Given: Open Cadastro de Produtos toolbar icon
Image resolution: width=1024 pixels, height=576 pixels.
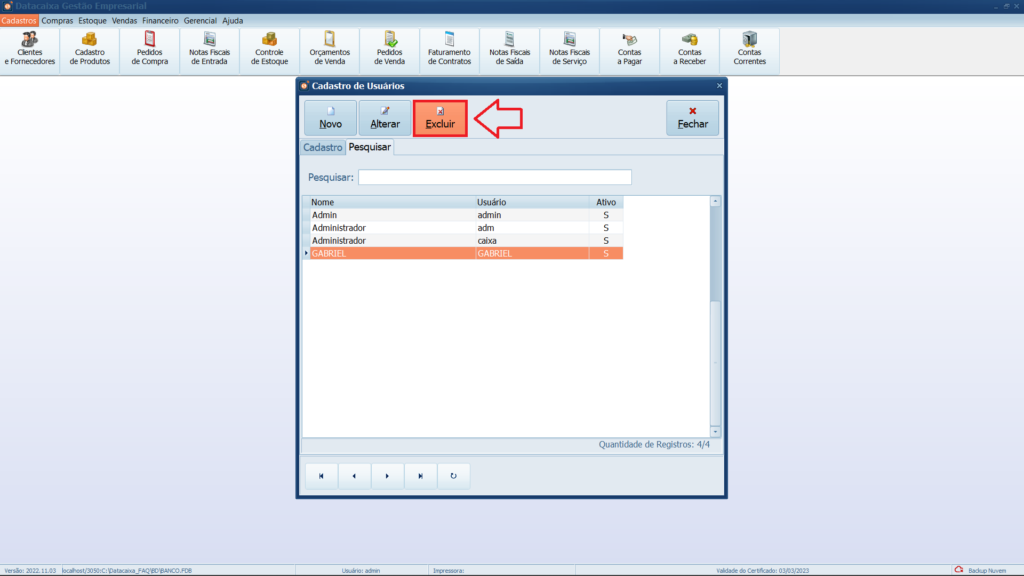Looking at the screenshot, I should (x=90, y=49).
